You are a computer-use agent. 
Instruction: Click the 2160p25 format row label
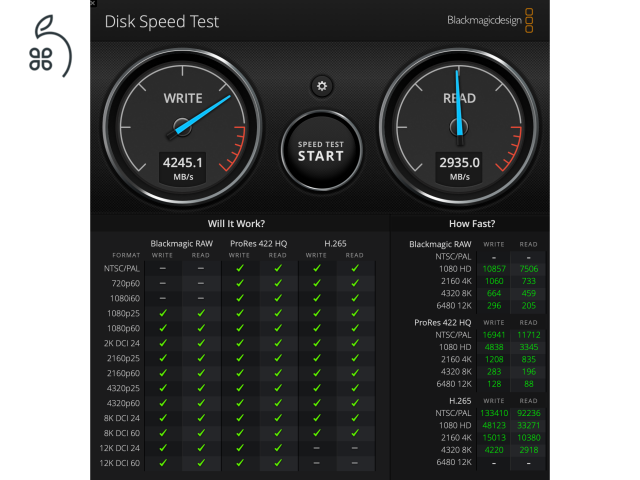(123, 358)
